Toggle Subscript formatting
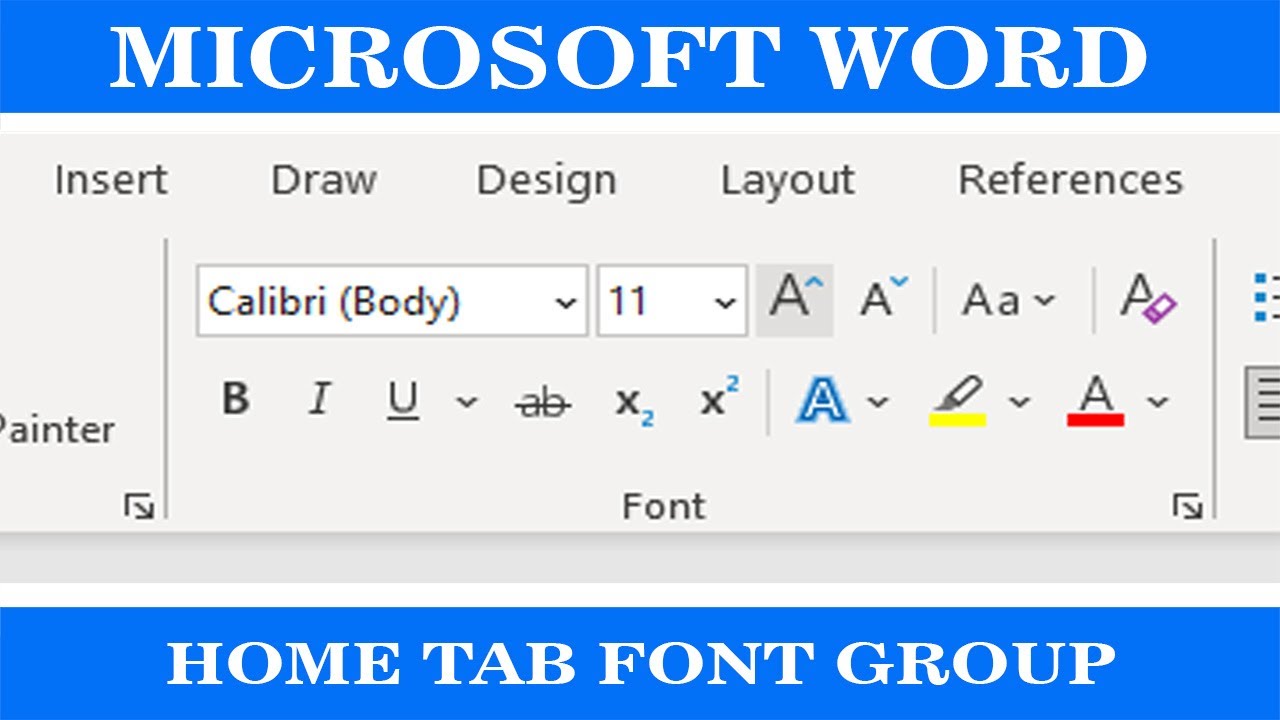This screenshot has width=1280, height=720. point(634,403)
